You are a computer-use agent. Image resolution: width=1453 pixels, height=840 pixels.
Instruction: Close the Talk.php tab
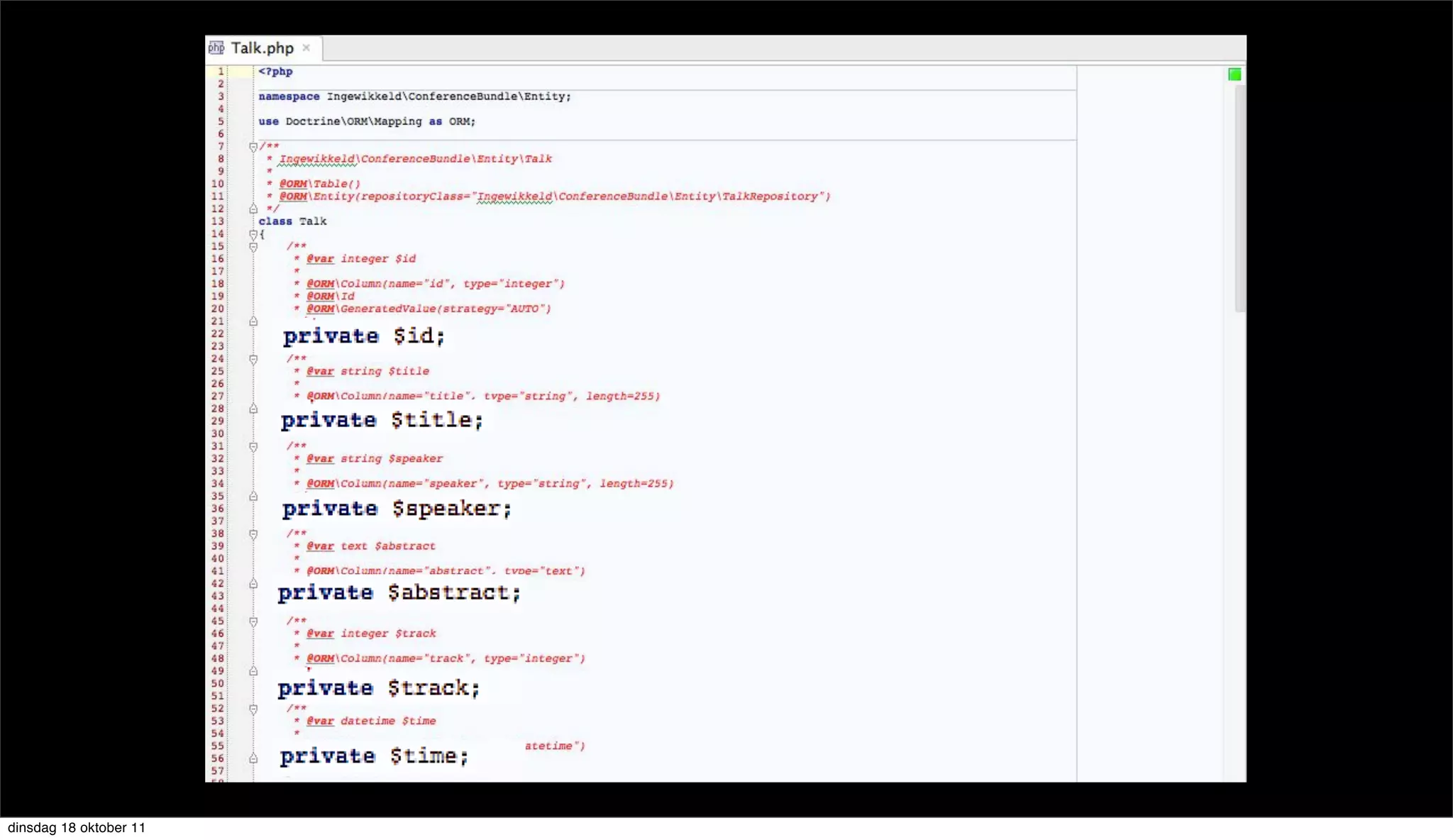(306, 48)
